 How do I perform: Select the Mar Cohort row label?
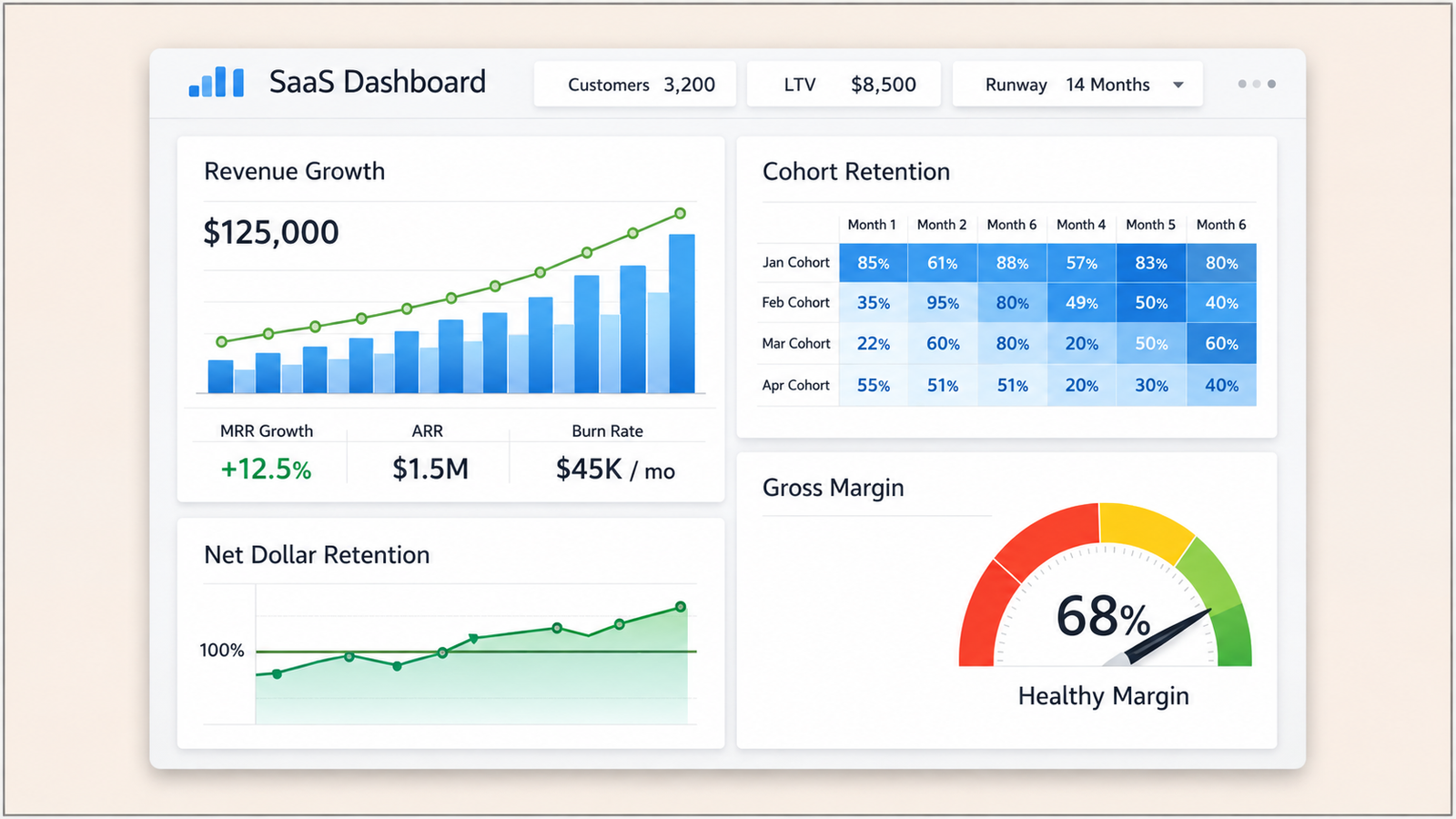[x=796, y=343]
